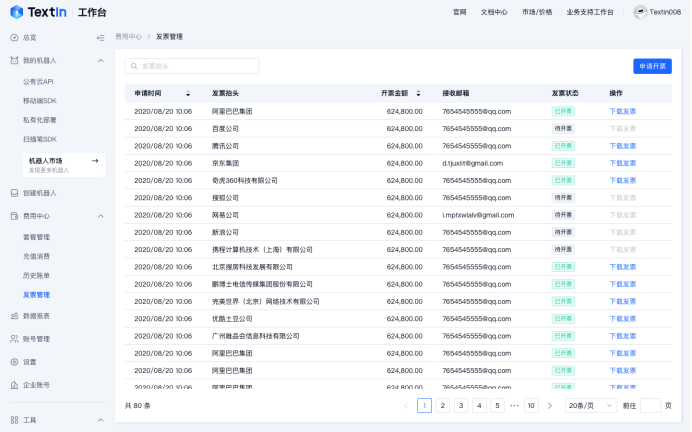
Task: Select 发票管理 in sidebar
Action: [36, 295]
